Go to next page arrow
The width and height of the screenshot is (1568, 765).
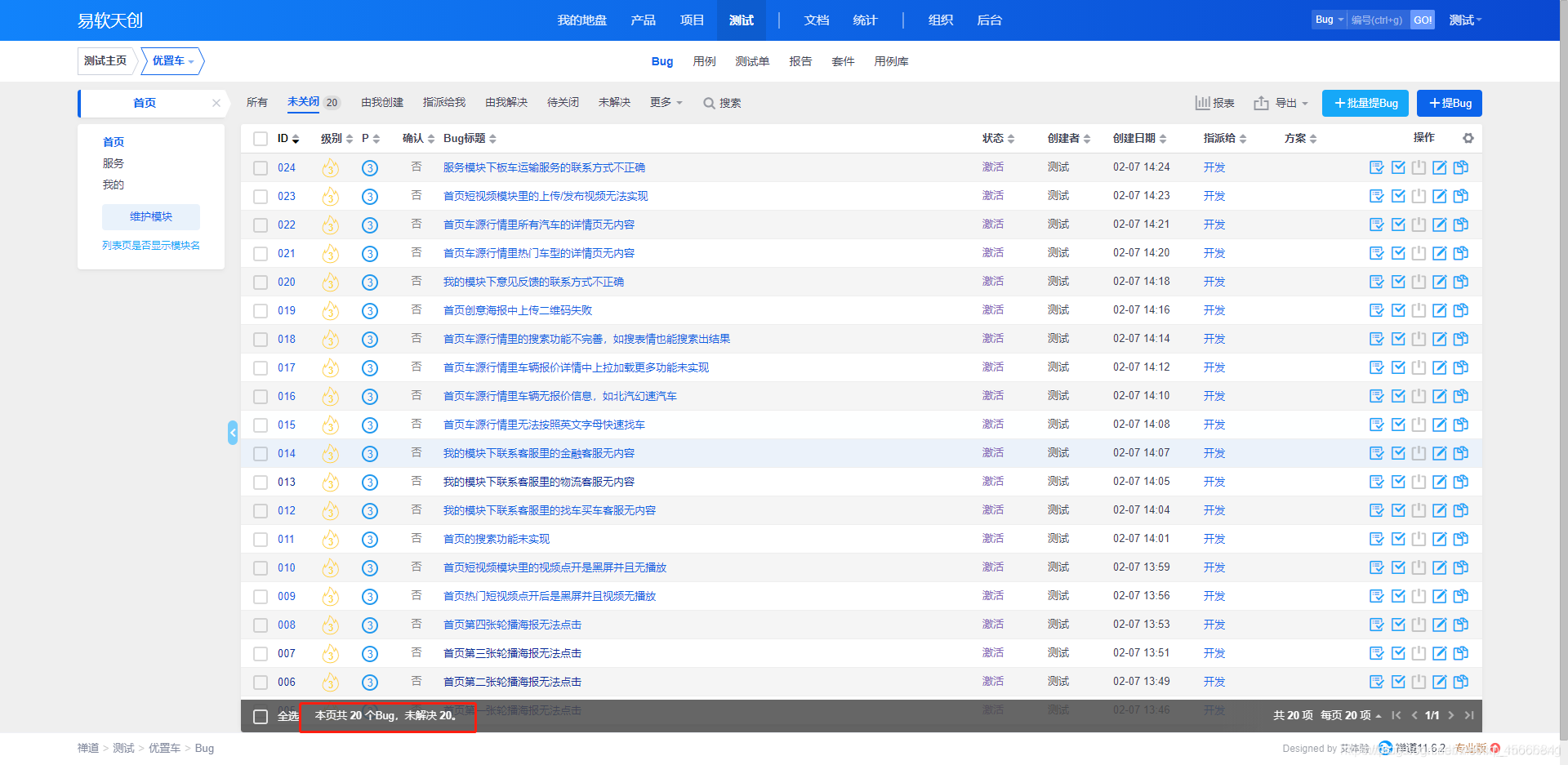(x=1451, y=715)
